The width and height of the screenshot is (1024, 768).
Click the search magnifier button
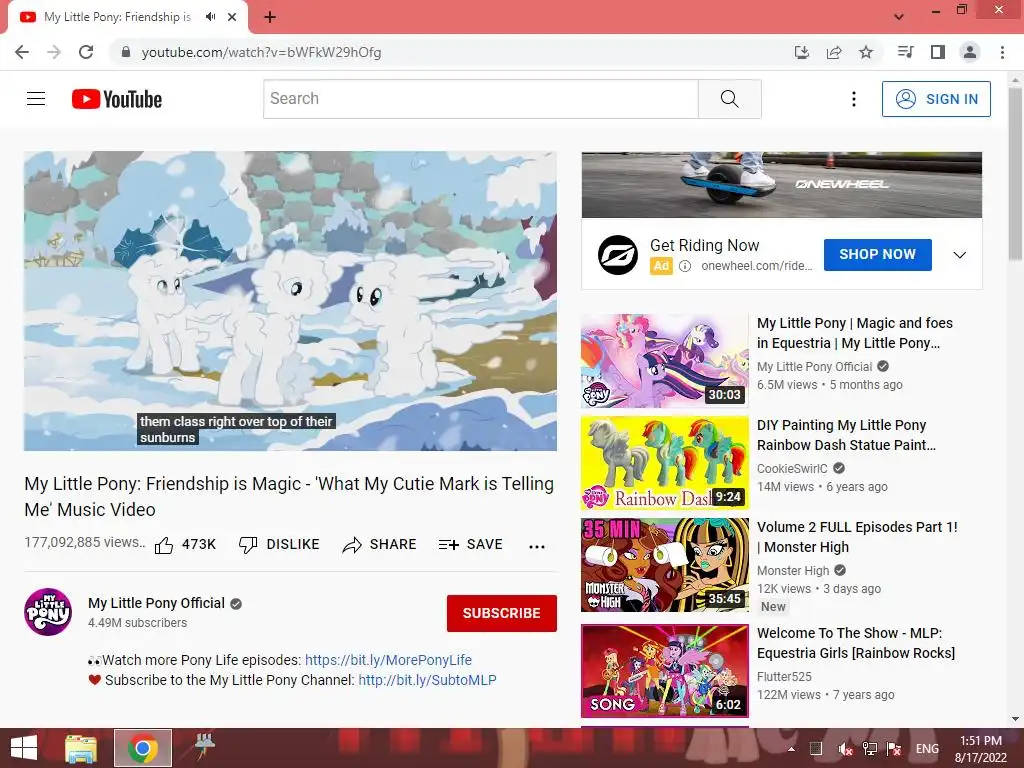pyautogui.click(x=729, y=99)
